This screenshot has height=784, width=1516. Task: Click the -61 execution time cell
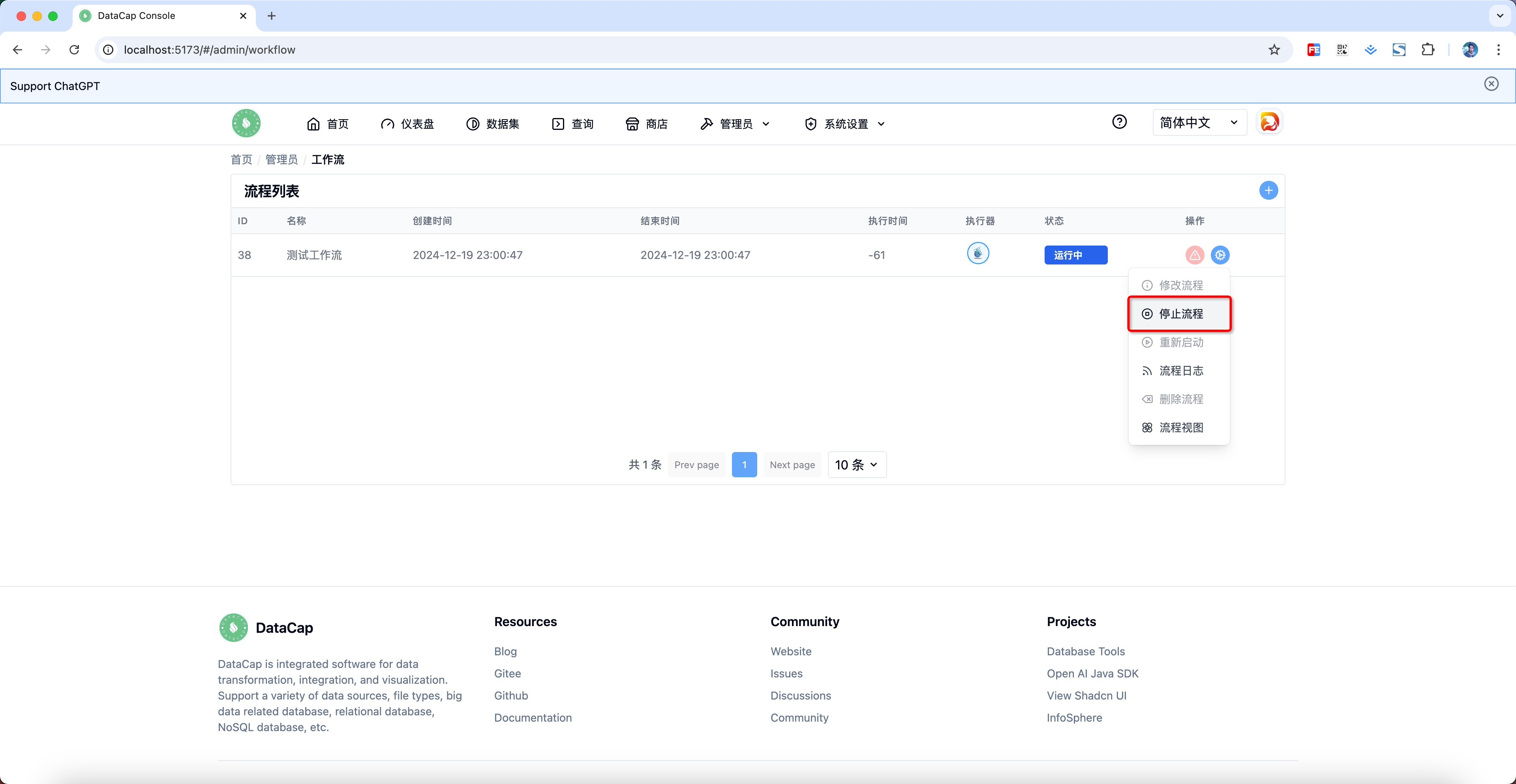point(876,255)
